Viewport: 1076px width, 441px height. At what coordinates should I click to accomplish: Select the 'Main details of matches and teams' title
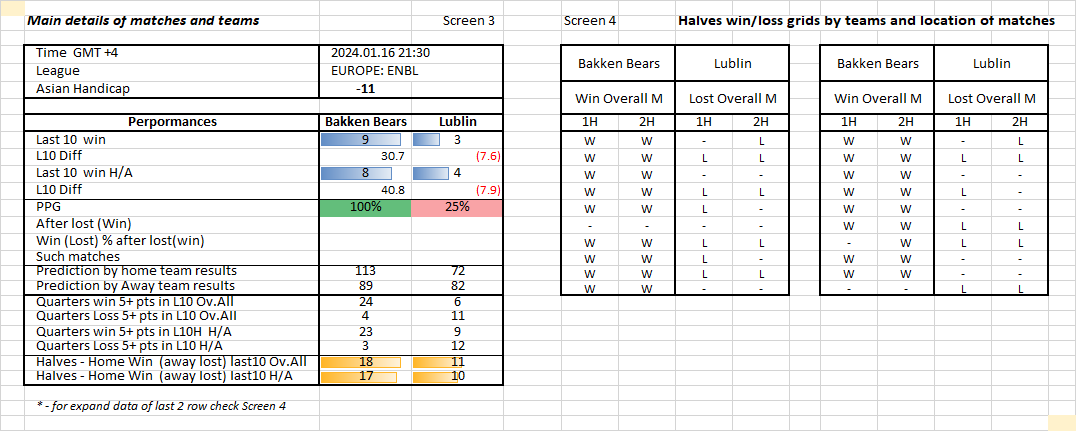[143, 20]
